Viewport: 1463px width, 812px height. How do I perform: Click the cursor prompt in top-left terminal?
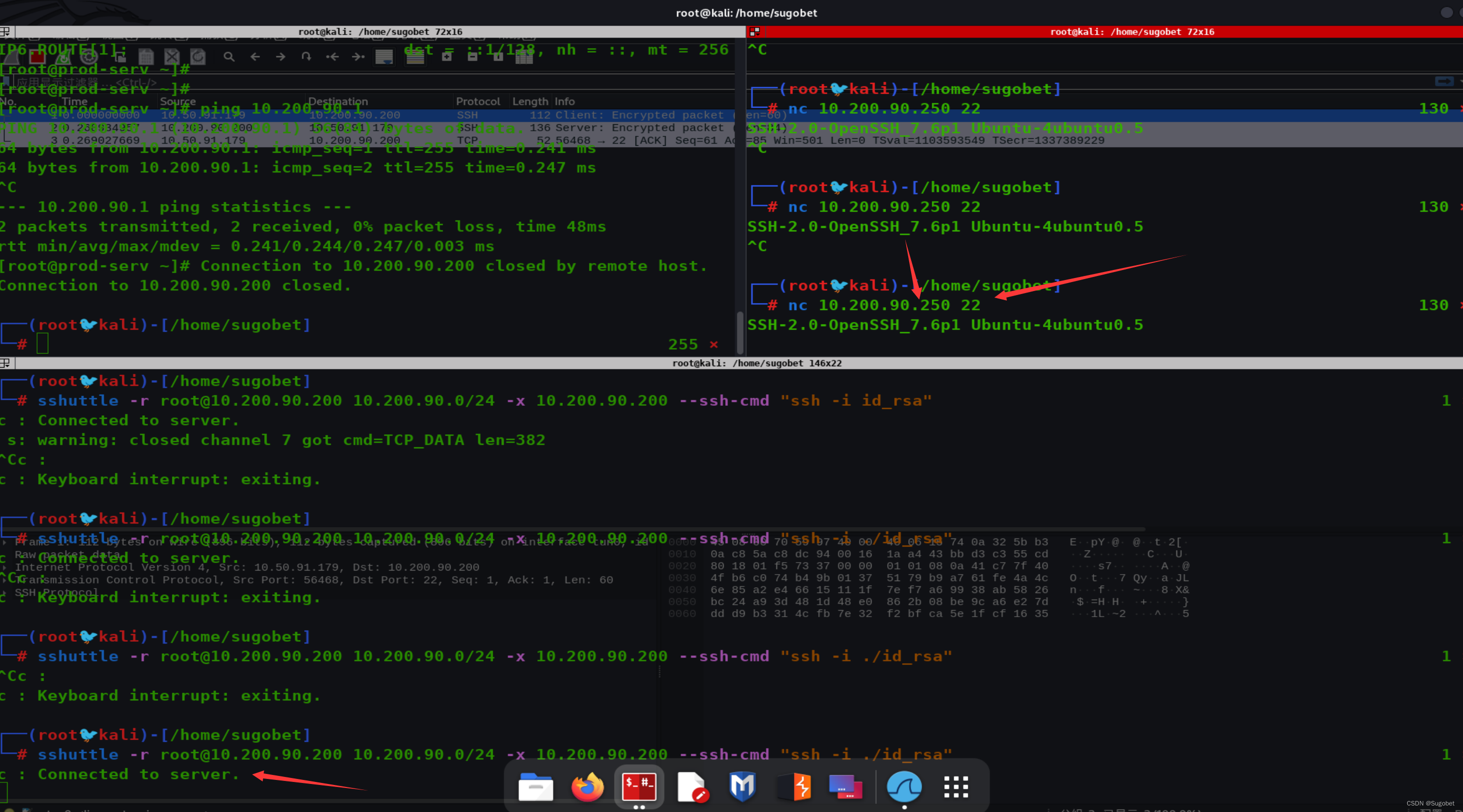point(43,343)
